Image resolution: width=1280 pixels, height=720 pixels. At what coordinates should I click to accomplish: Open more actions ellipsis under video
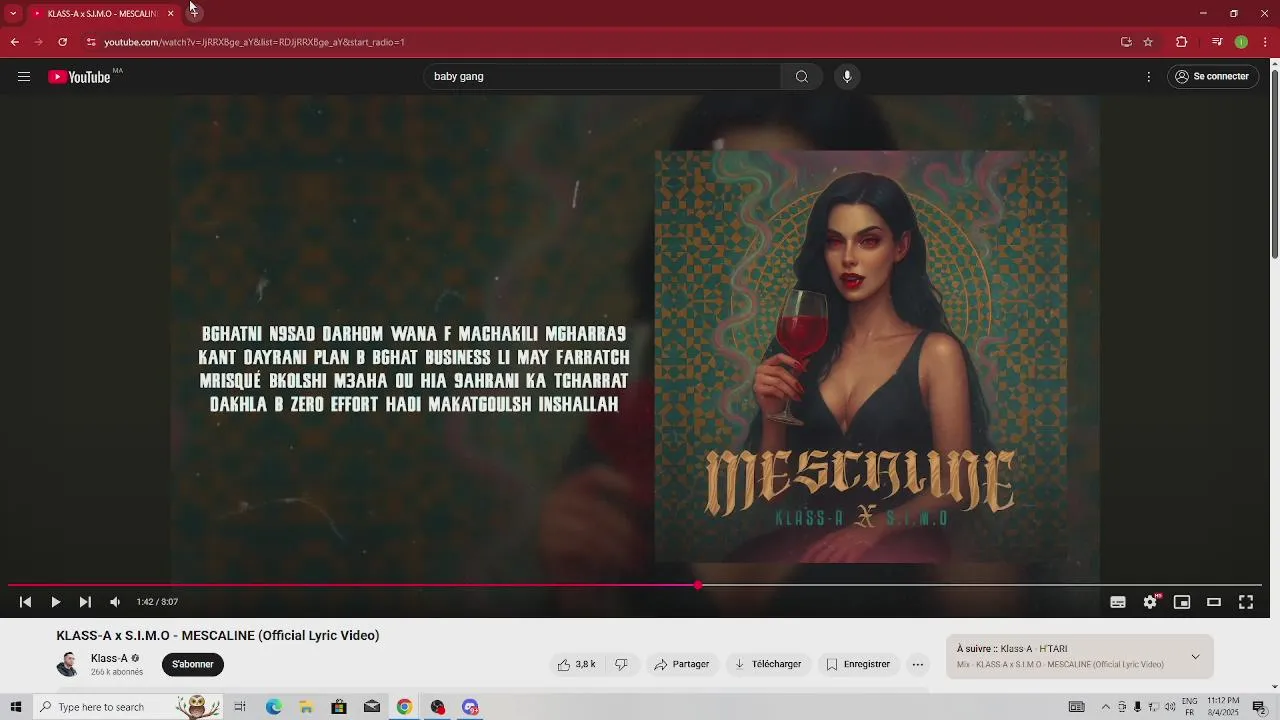918,664
